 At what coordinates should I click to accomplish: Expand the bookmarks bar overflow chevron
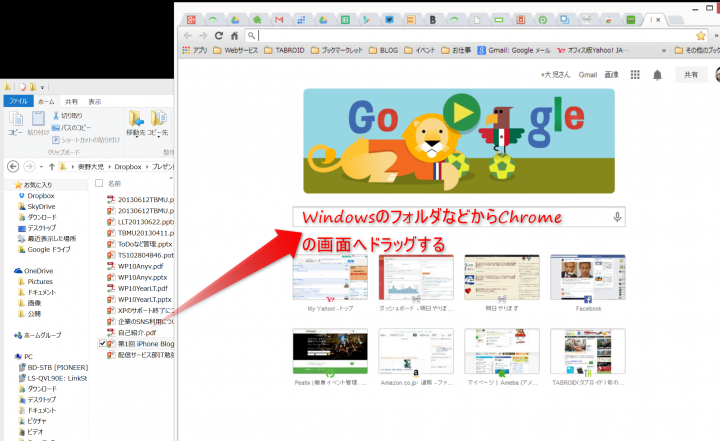point(664,51)
